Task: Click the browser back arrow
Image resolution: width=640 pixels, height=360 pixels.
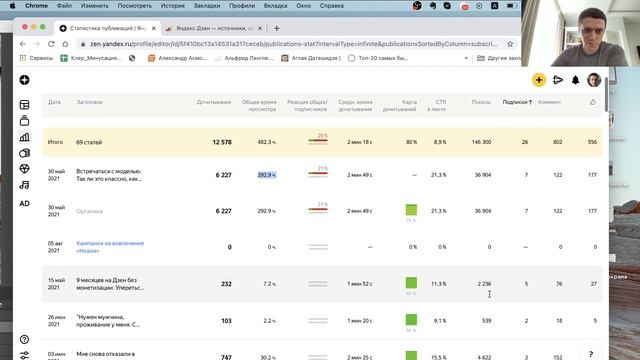Action: pos(22,44)
